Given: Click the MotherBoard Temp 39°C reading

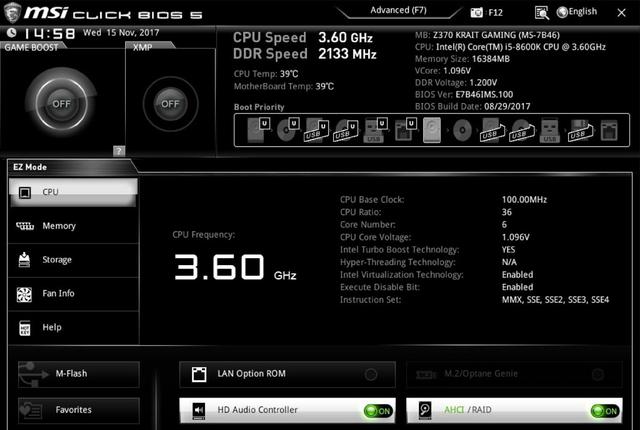Looking at the screenshot, I should 284,86.
